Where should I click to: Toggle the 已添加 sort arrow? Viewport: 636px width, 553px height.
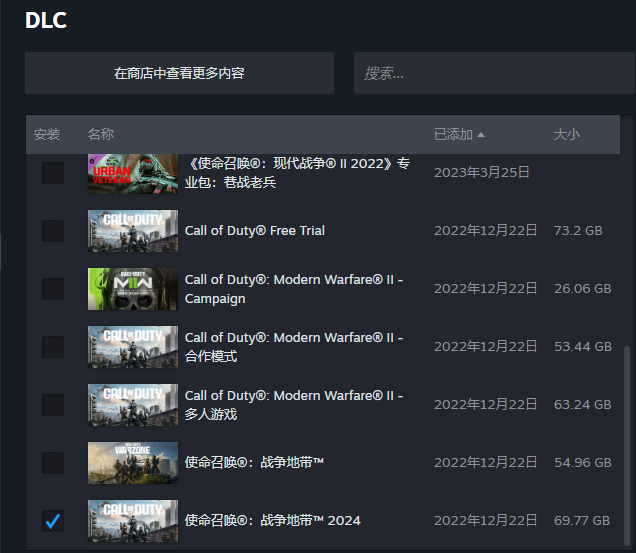[x=481, y=135]
